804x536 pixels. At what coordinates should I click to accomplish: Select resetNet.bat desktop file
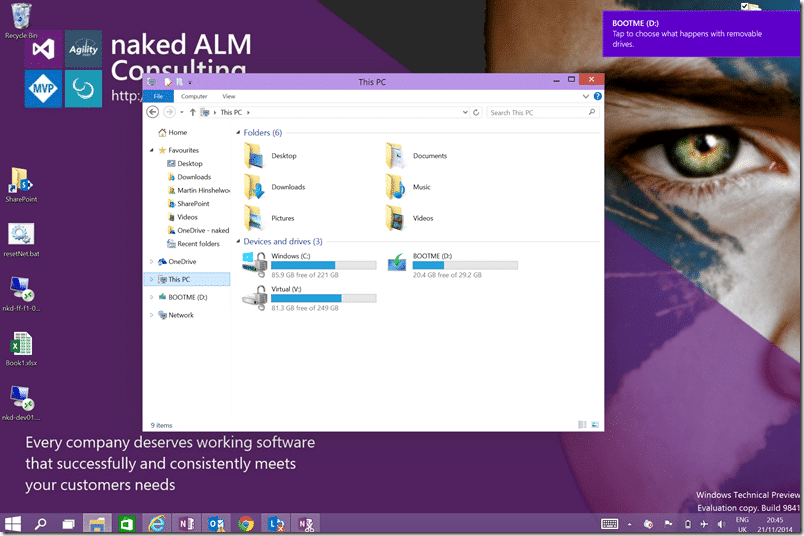(21, 240)
